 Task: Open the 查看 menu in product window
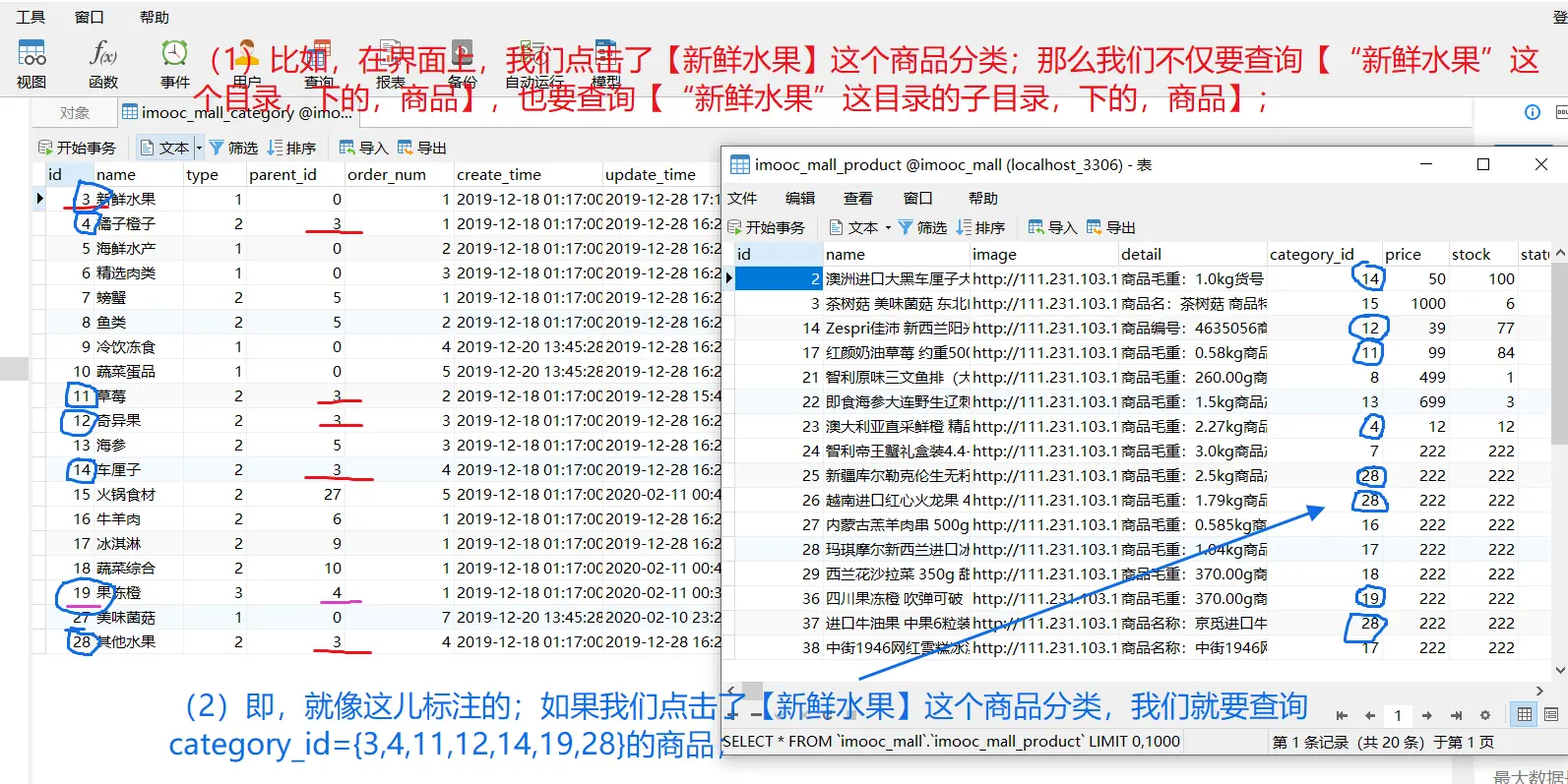tap(858, 198)
